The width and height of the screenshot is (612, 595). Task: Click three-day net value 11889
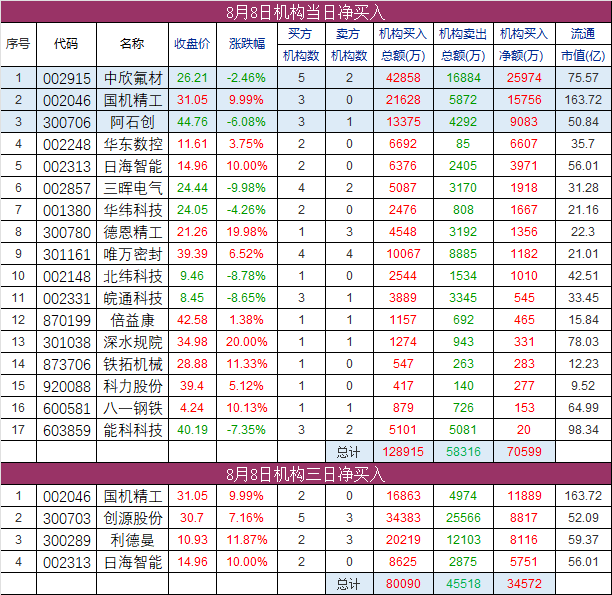click(x=524, y=496)
